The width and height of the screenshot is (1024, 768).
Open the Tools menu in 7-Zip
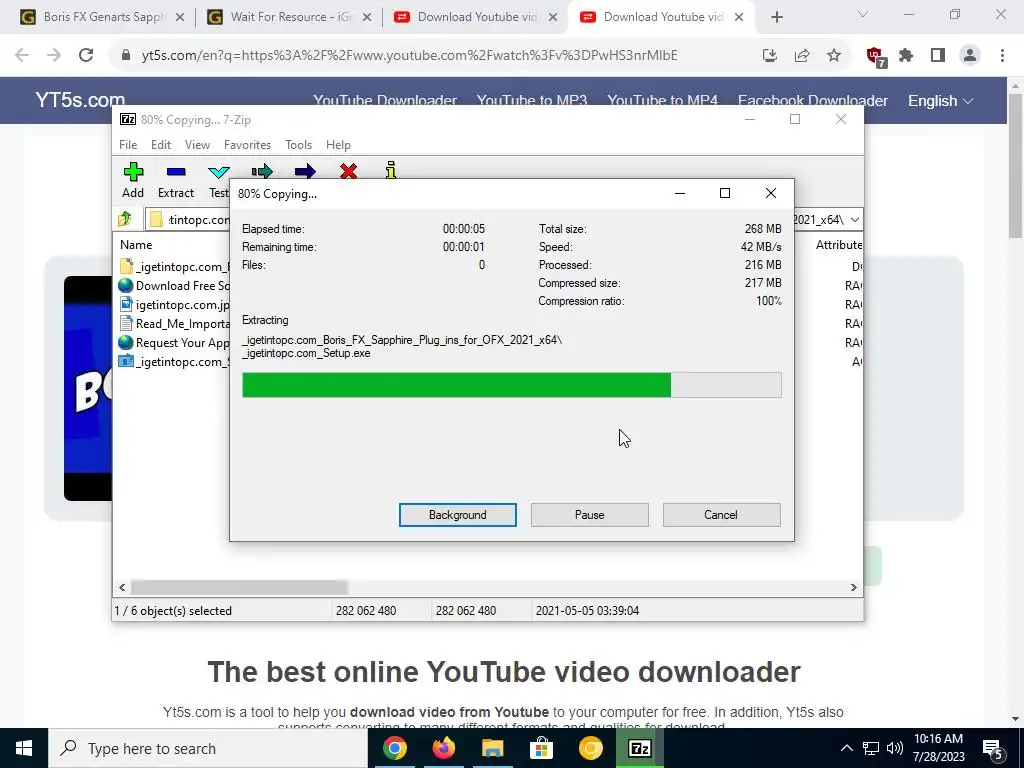[298, 145]
